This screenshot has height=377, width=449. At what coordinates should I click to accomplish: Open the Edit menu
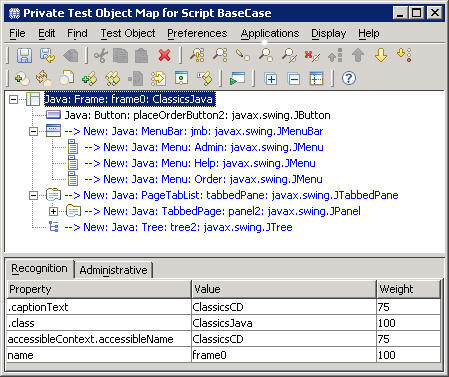coord(46,33)
